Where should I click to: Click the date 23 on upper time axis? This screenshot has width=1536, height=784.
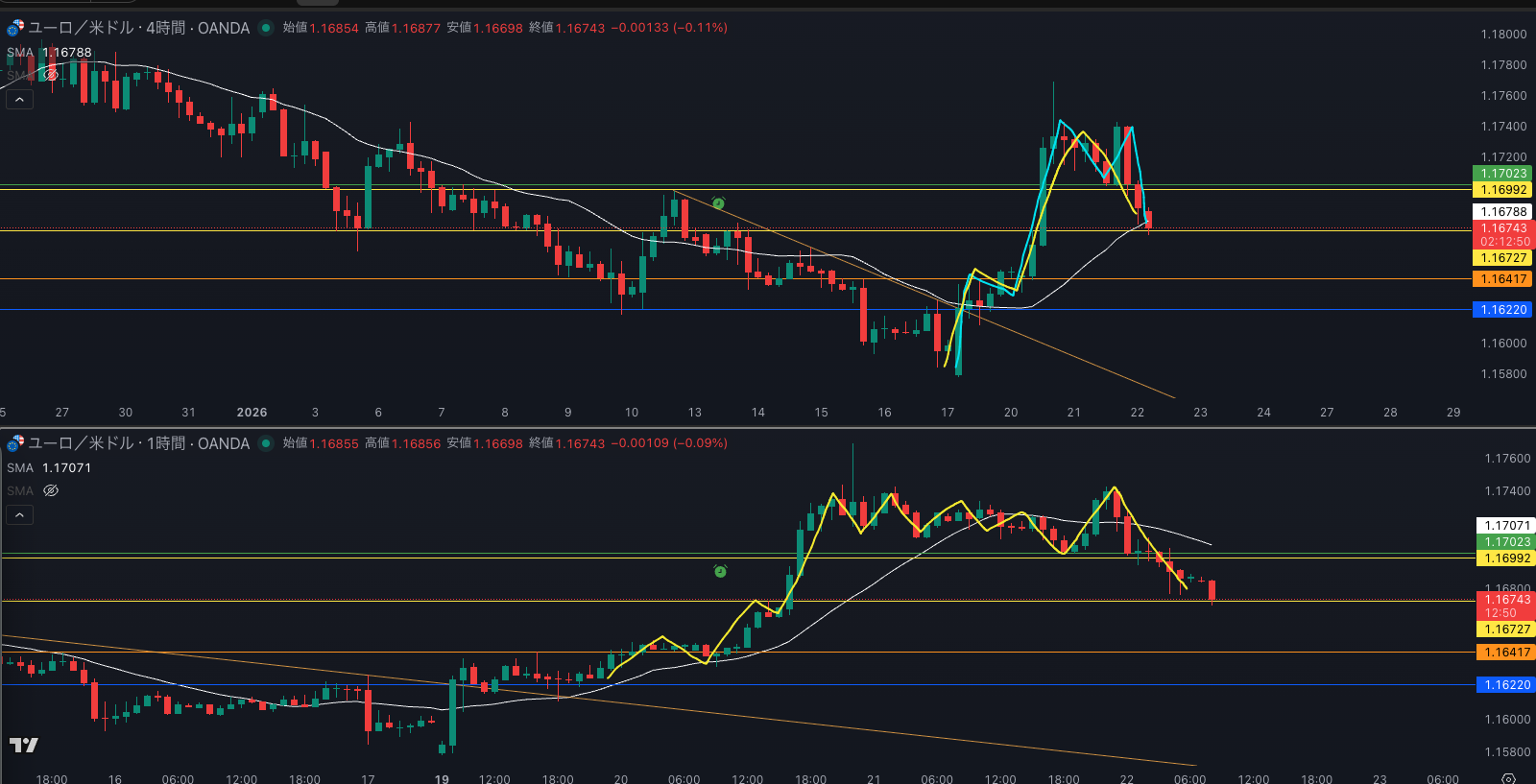[1200, 413]
